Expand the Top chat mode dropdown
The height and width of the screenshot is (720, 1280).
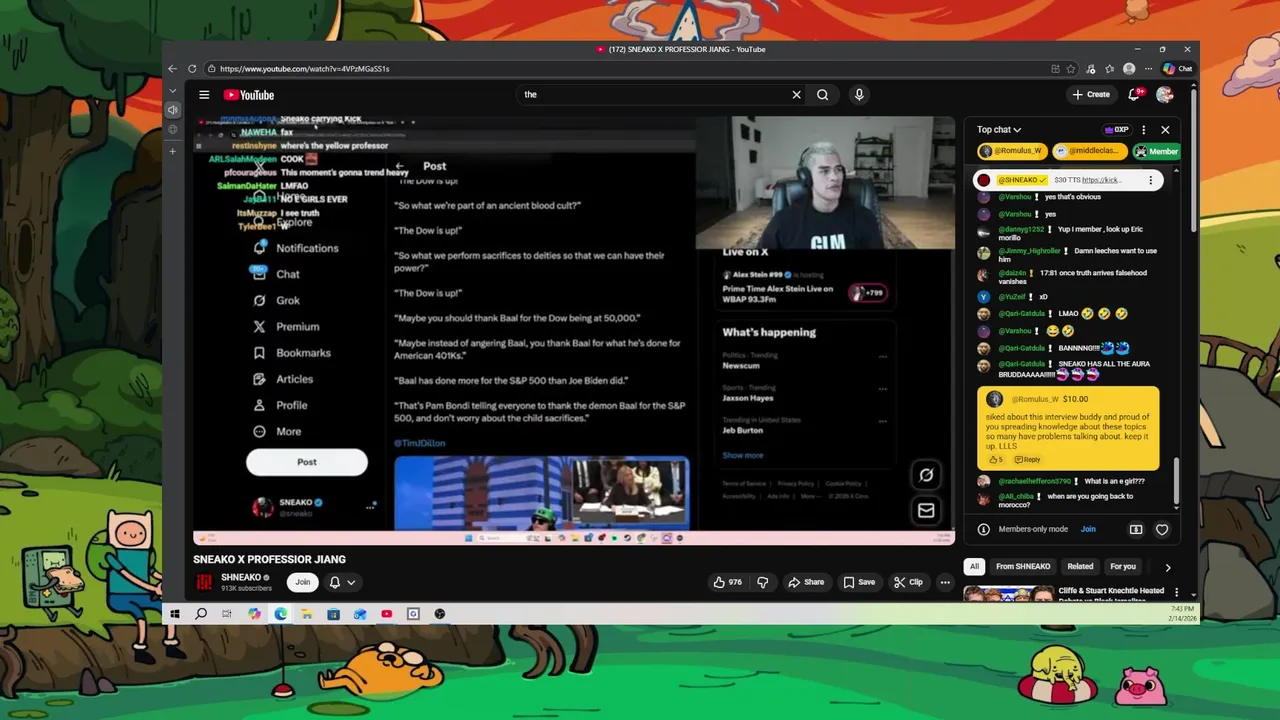pos(999,130)
